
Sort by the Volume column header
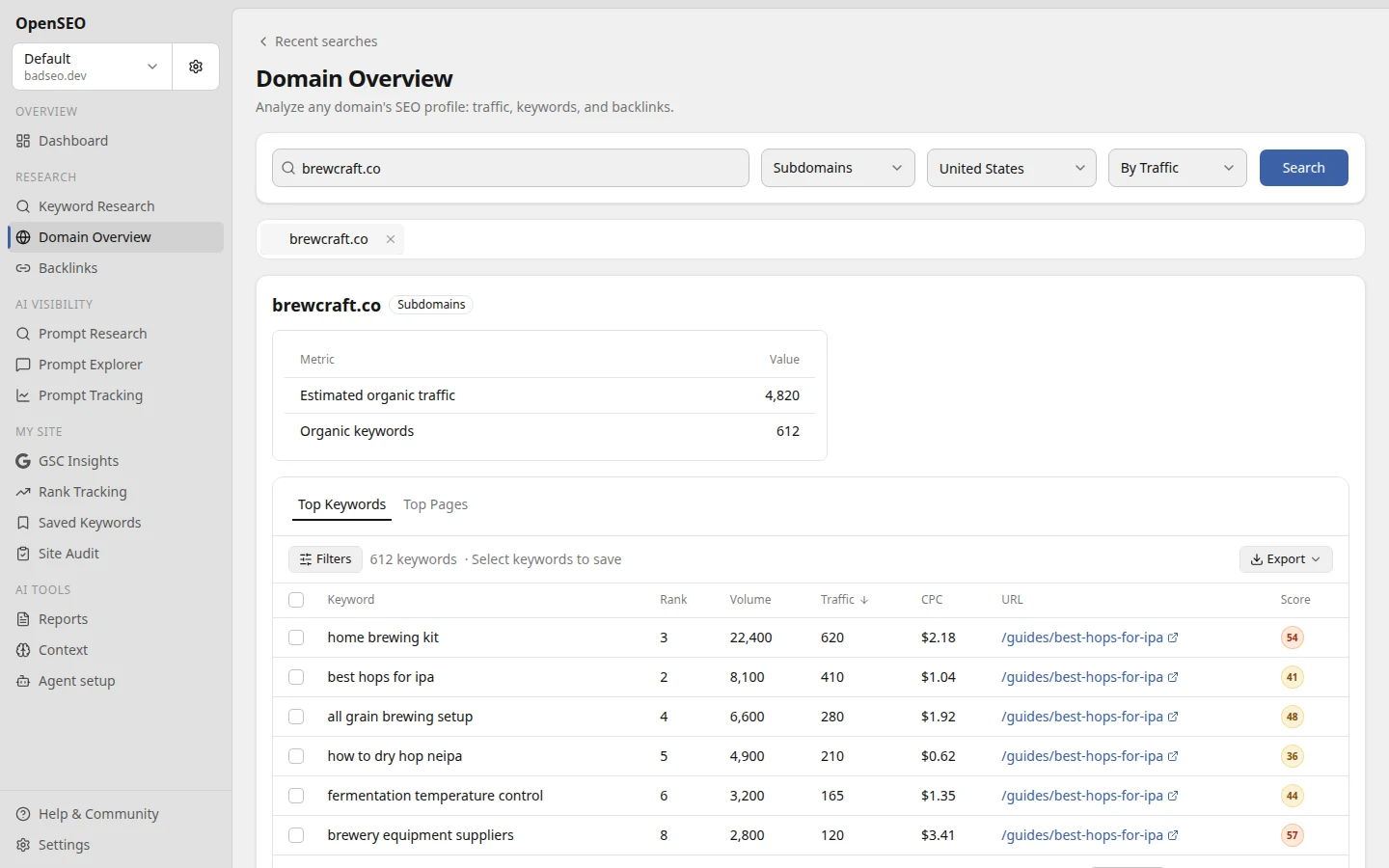[750, 600]
